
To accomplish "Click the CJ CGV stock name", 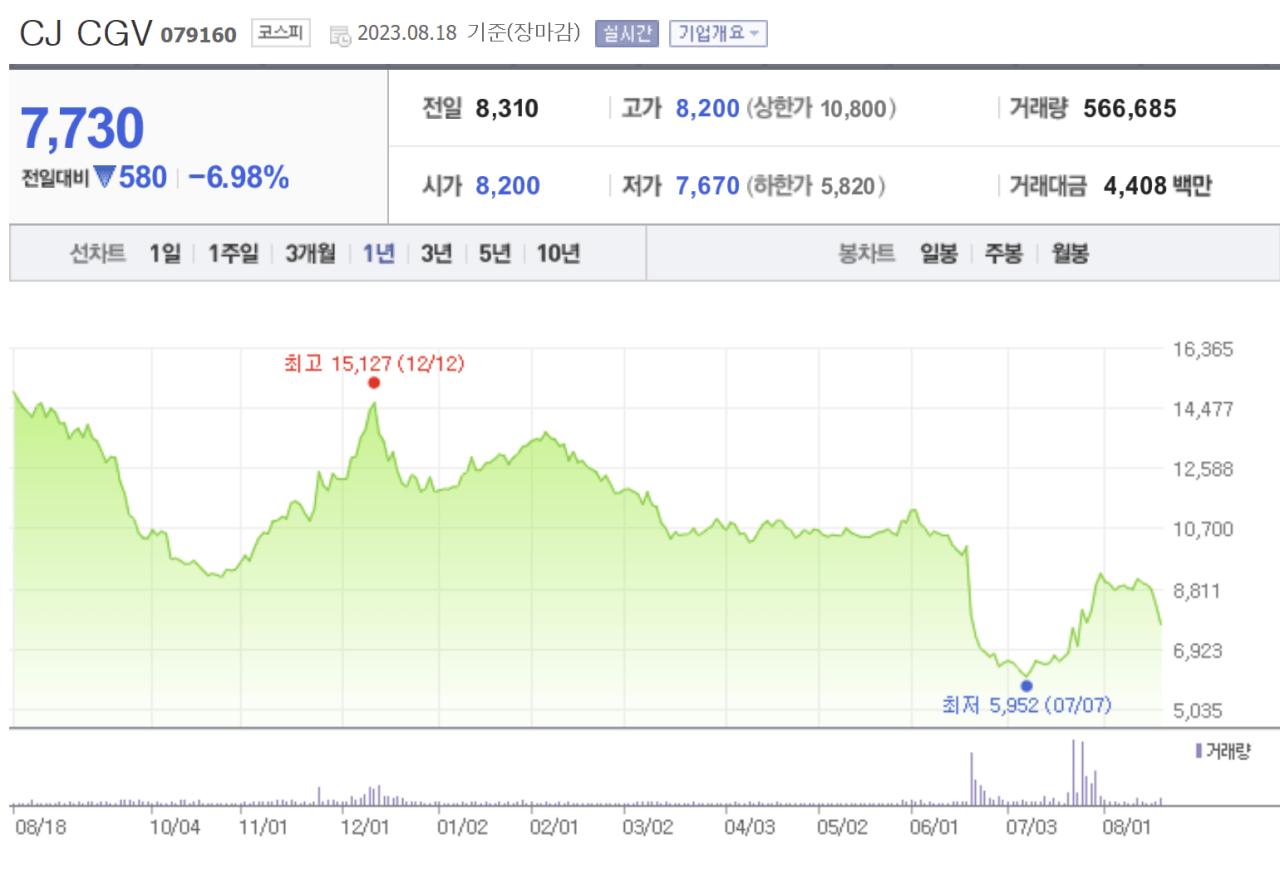I will [86, 34].
